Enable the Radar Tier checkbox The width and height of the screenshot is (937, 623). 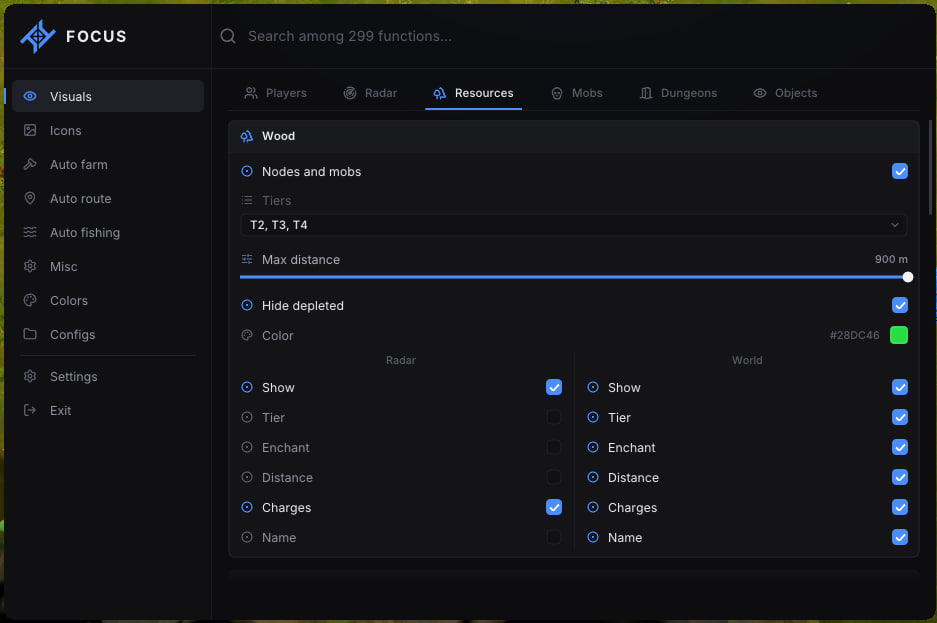point(554,417)
